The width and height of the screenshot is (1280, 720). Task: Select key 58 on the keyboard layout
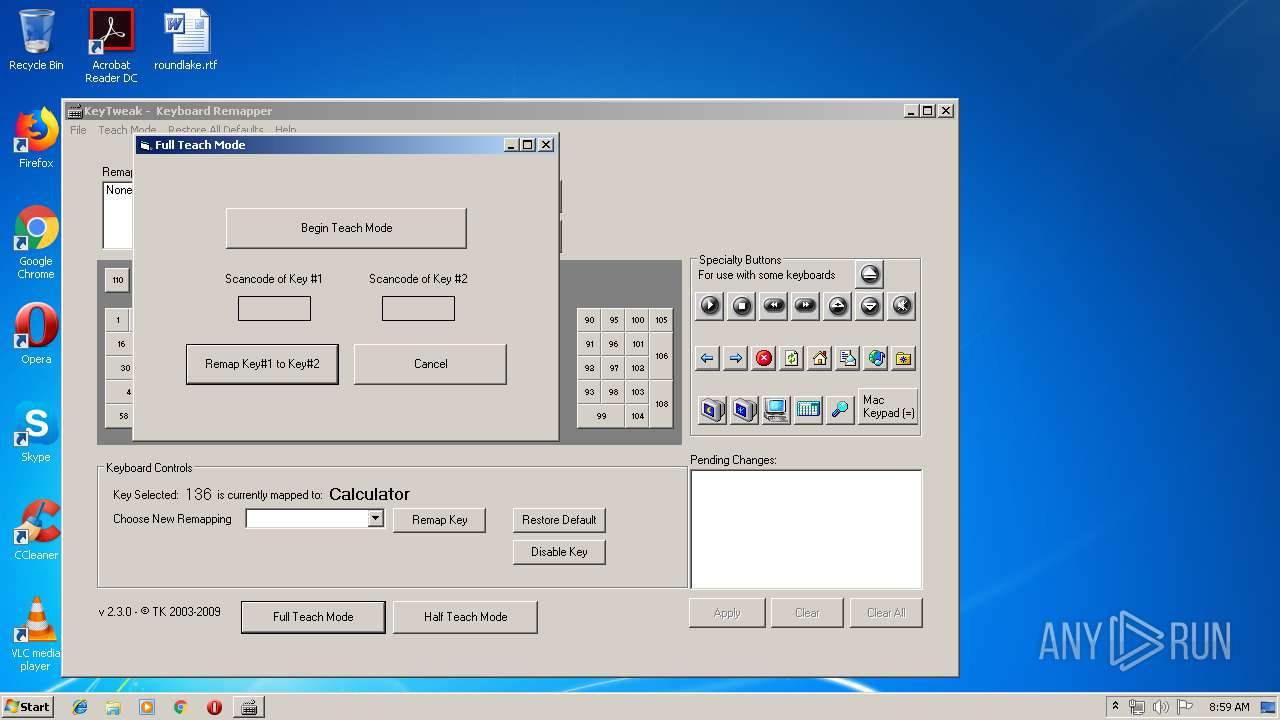[x=121, y=416]
